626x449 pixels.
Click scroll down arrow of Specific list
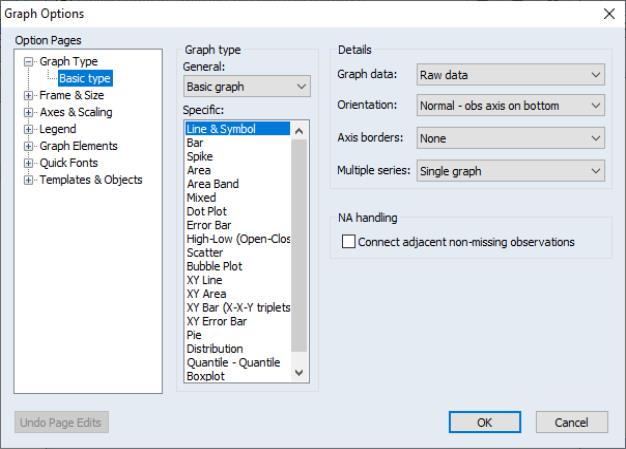(x=299, y=373)
